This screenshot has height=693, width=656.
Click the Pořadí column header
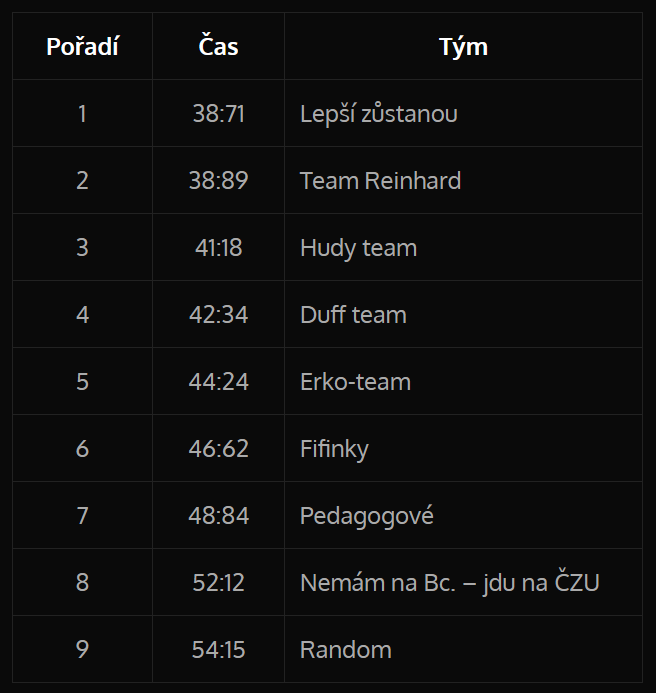point(82,46)
